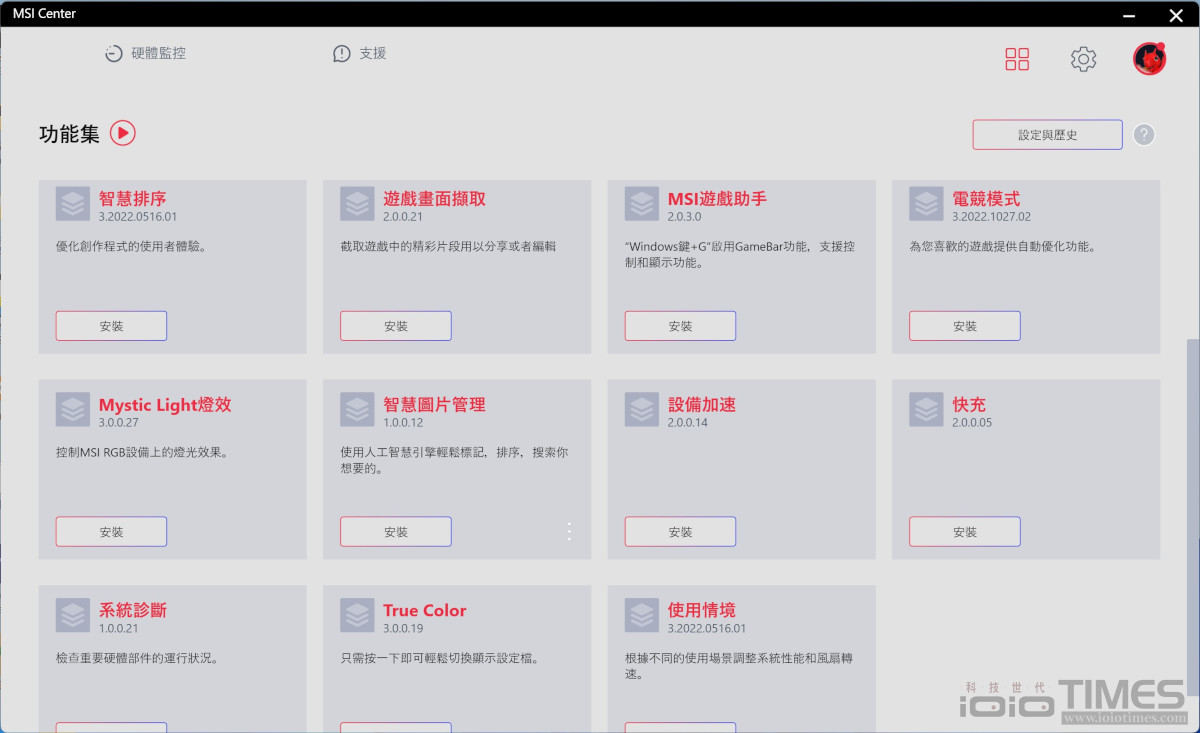
Task: Click the MSI遊戲助手 title
Action: pos(717,199)
